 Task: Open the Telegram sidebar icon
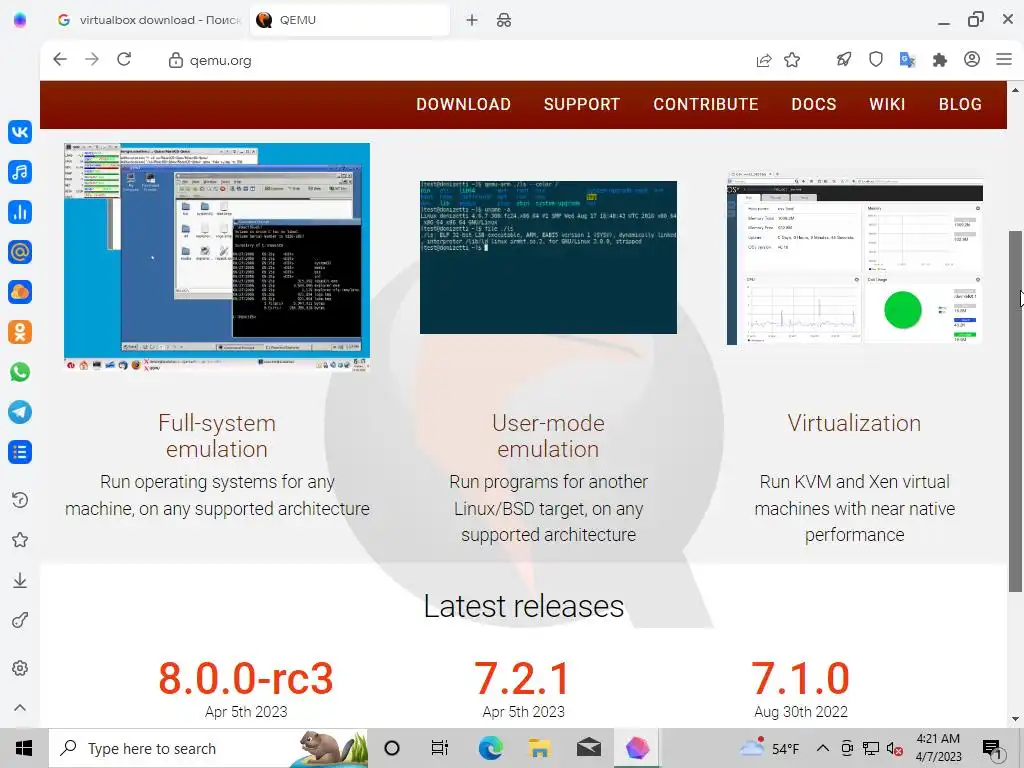20,412
